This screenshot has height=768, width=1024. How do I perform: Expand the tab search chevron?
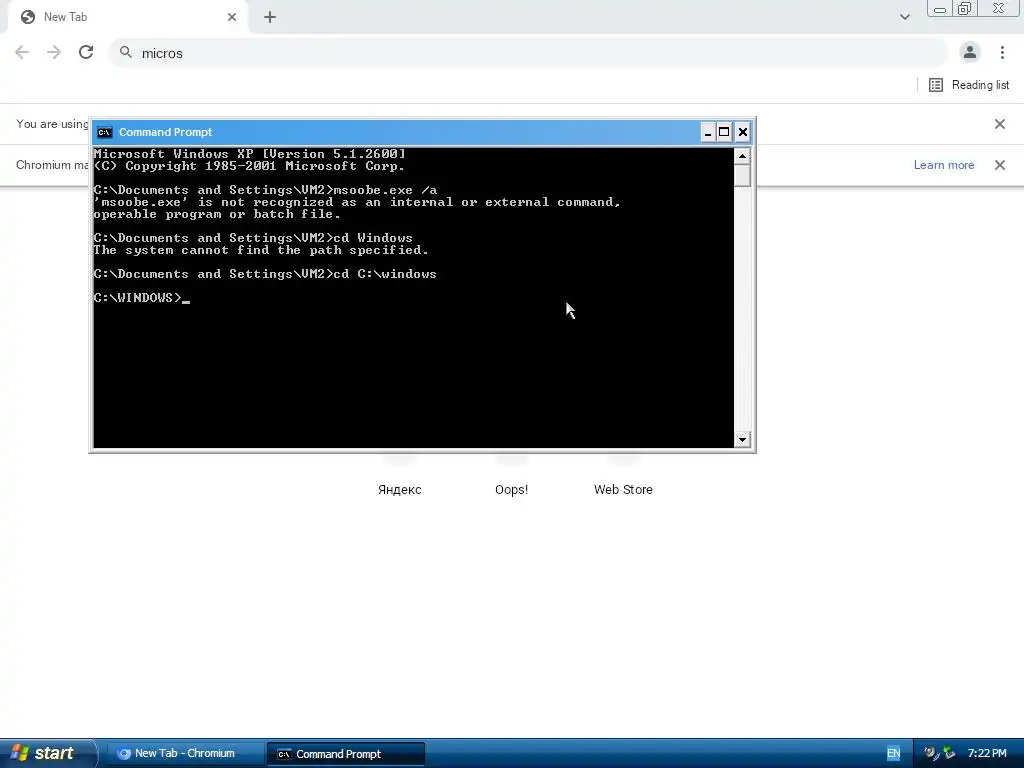(x=904, y=17)
